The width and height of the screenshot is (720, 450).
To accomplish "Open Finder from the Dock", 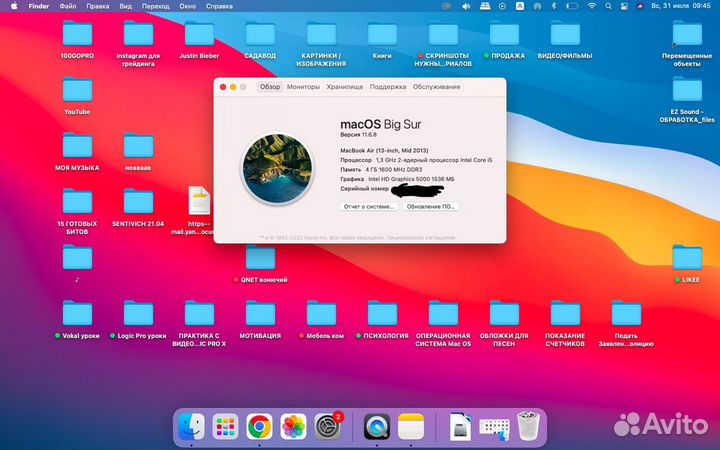I will click(191, 427).
